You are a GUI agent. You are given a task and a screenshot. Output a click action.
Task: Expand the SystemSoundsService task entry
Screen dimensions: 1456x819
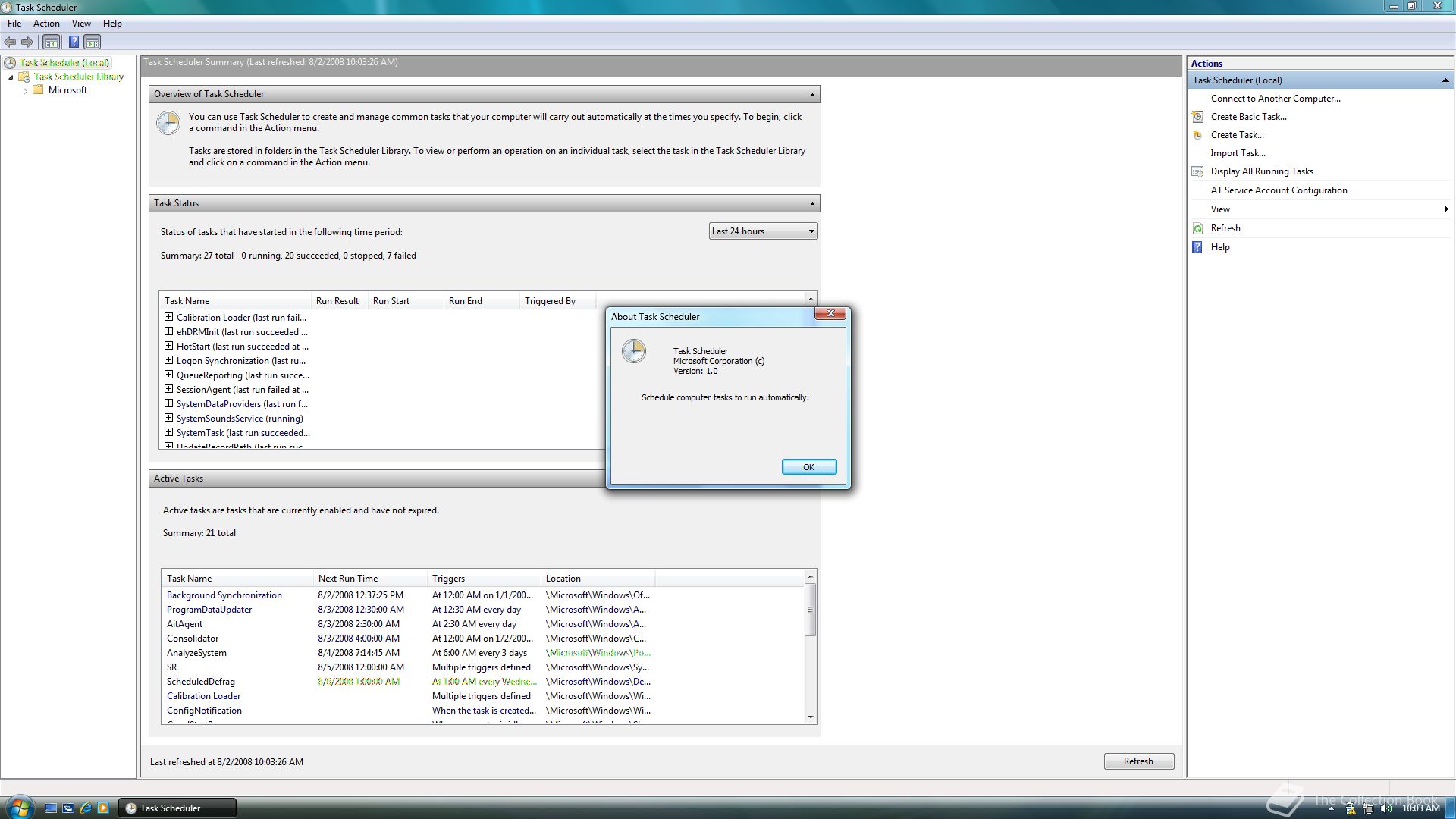pyautogui.click(x=168, y=418)
